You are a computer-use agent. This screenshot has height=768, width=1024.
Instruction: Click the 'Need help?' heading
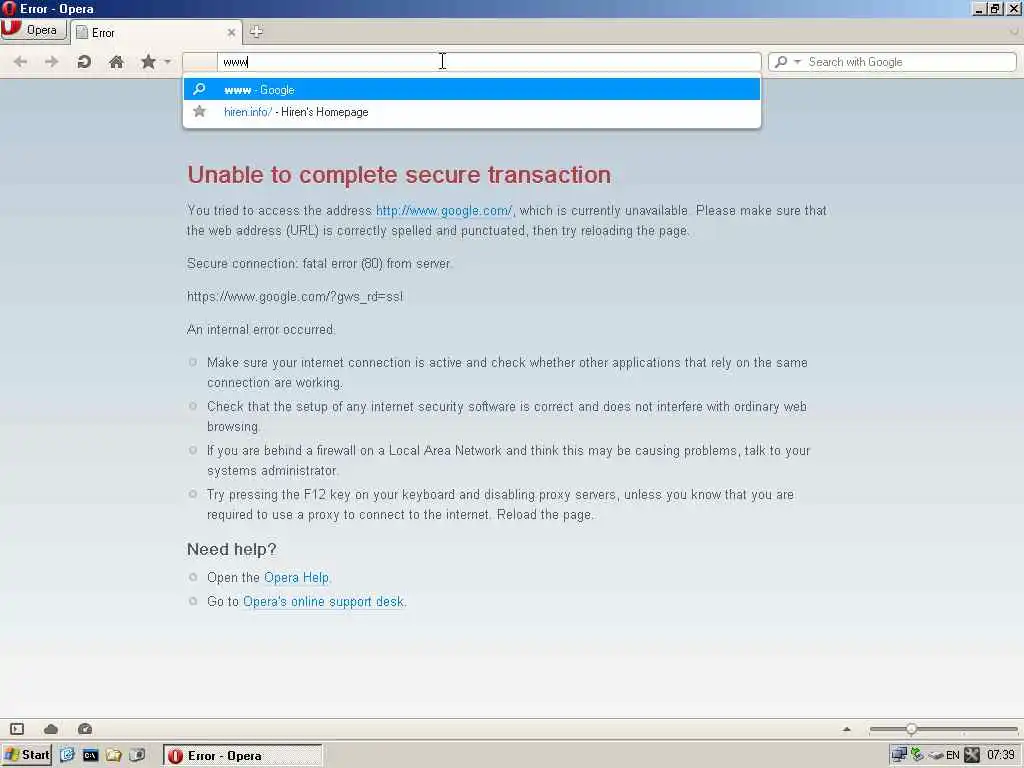click(232, 549)
